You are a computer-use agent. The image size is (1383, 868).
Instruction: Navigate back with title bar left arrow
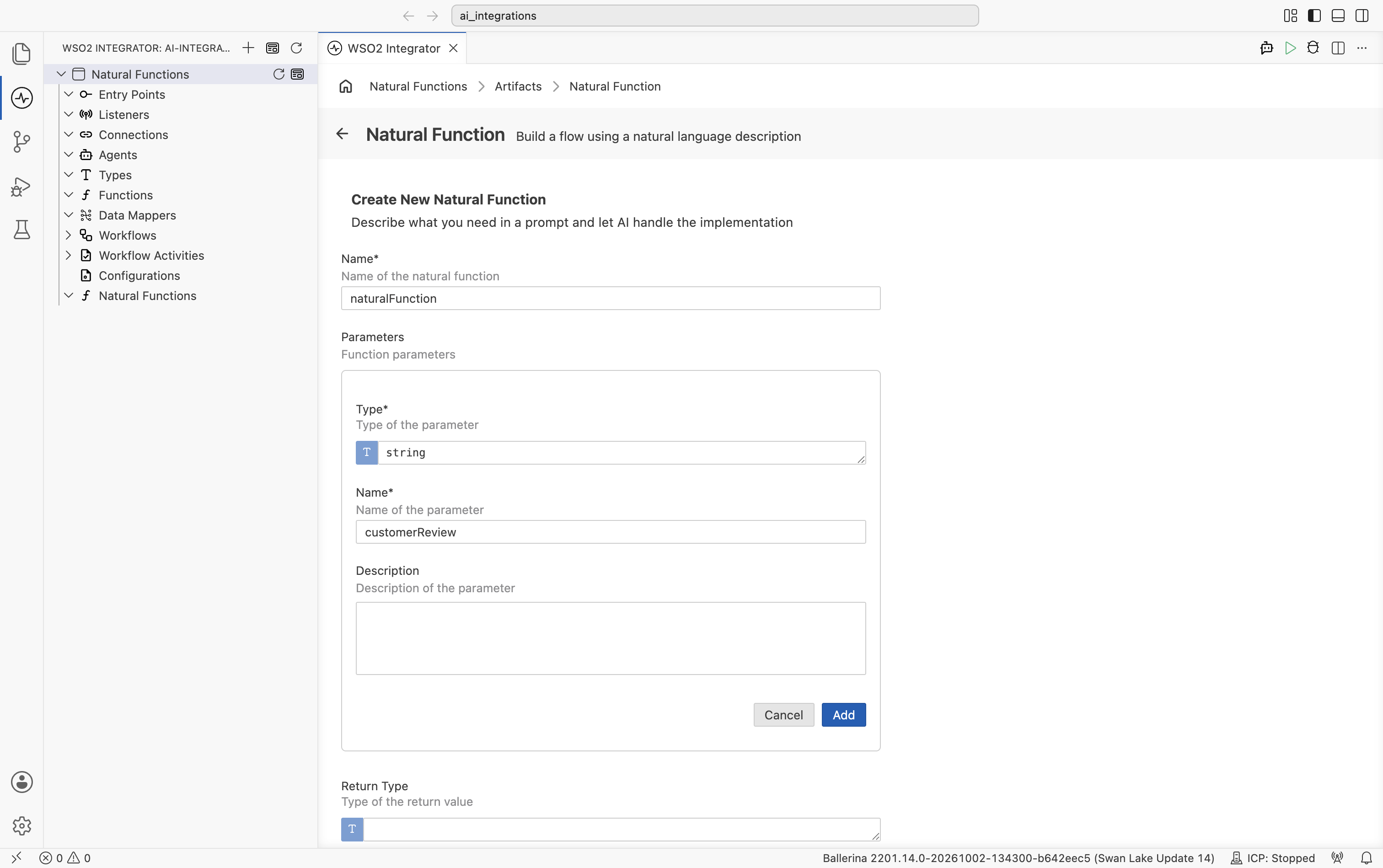pyautogui.click(x=408, y=16)
